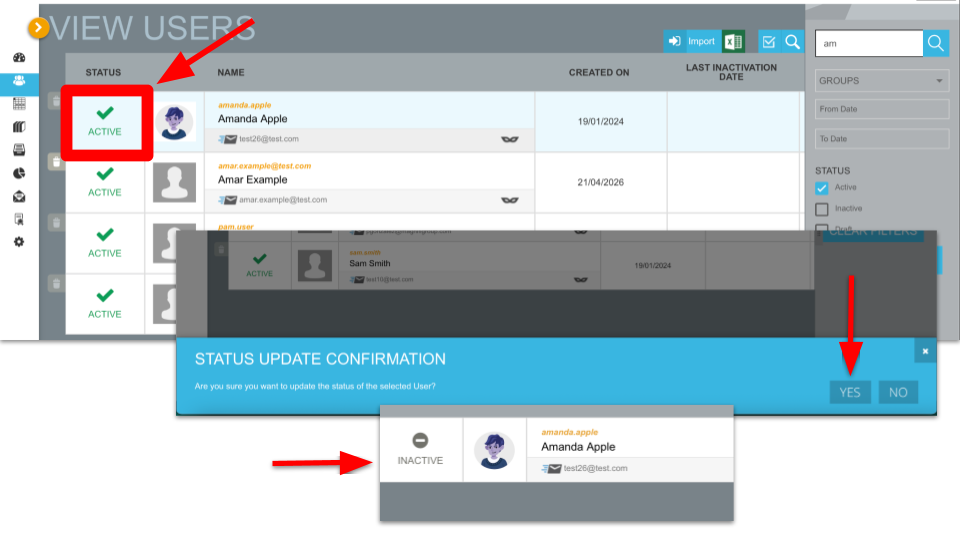Click the 19/01/2024 date for Amanda Apple
This screenshot has height=540, width=960.
(x=601, y=122)
